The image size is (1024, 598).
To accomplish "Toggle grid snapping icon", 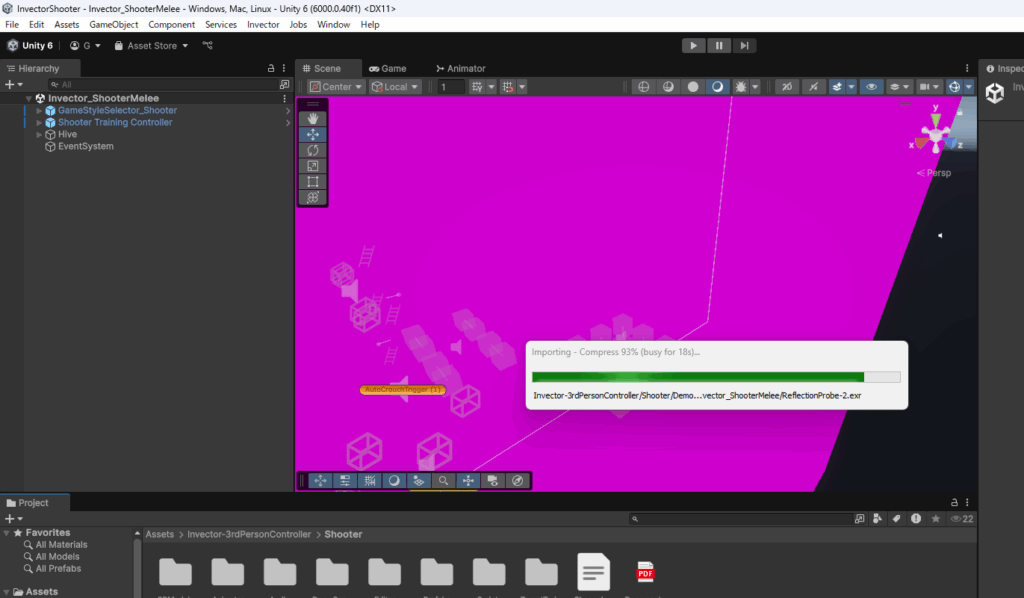I will point(477,87).
